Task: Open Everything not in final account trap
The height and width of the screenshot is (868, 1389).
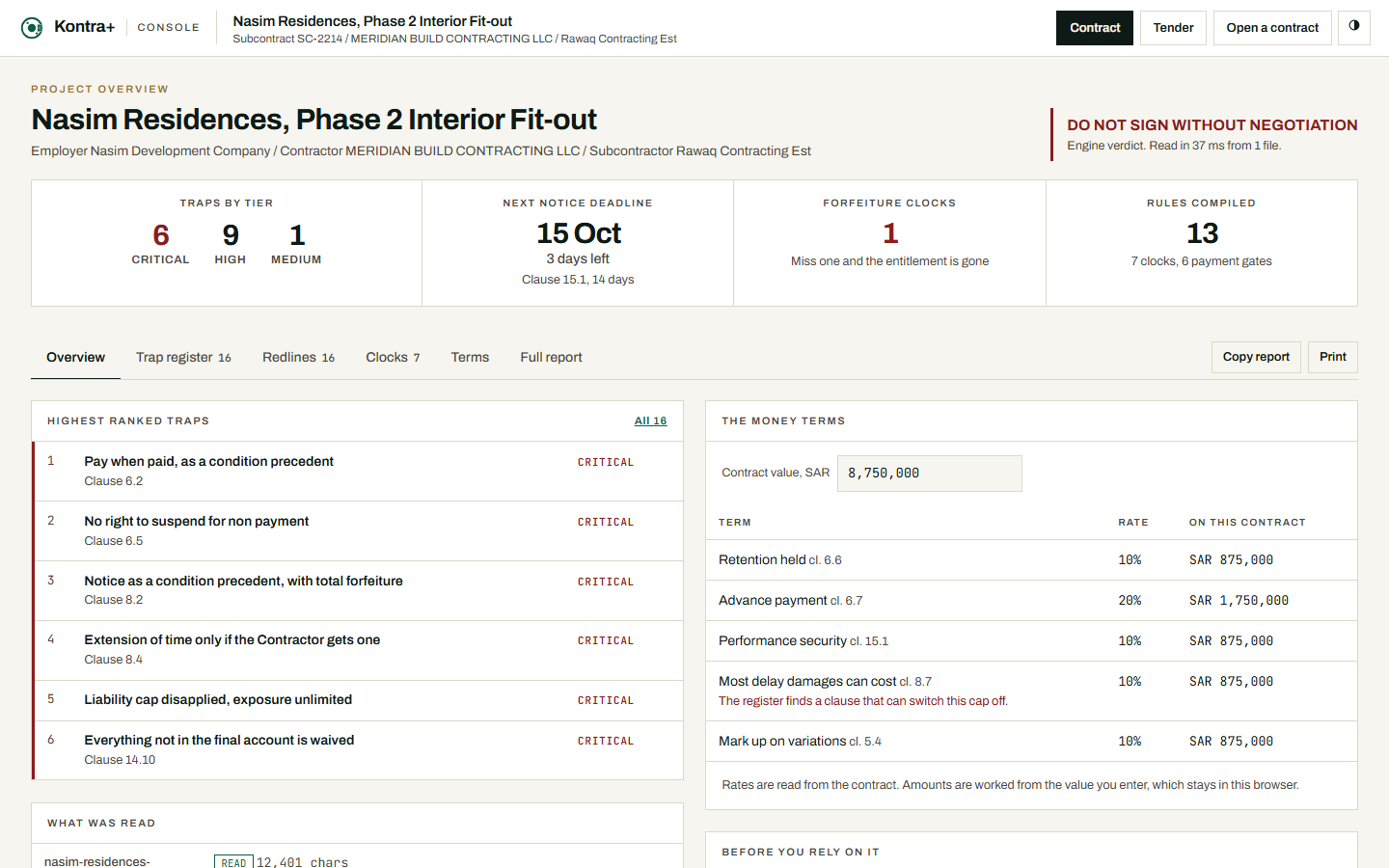Action: pyautogui.click(x=358, y=749)
